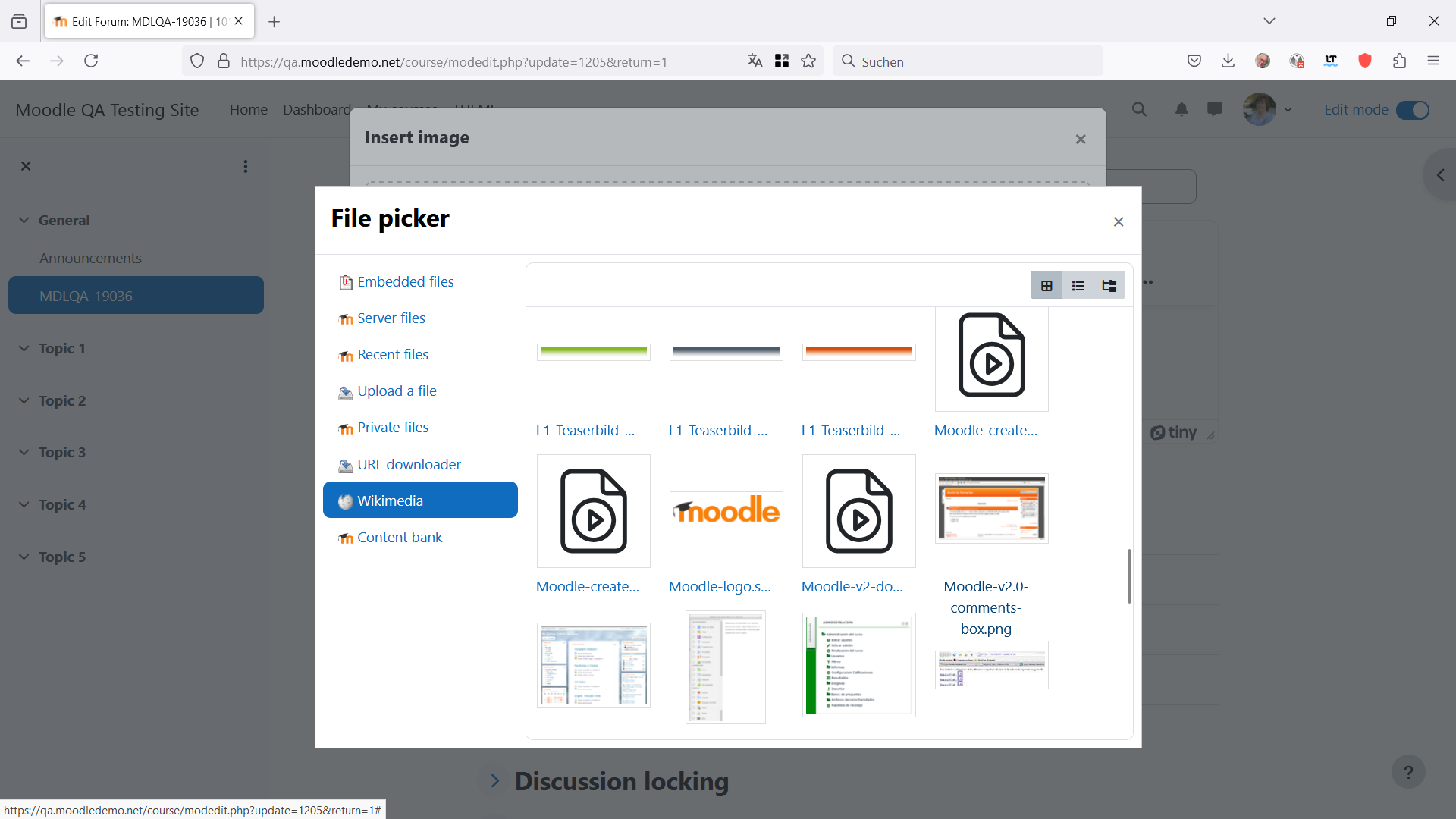Click Moodle QA Testing Site title

click(x=107, y=111)
